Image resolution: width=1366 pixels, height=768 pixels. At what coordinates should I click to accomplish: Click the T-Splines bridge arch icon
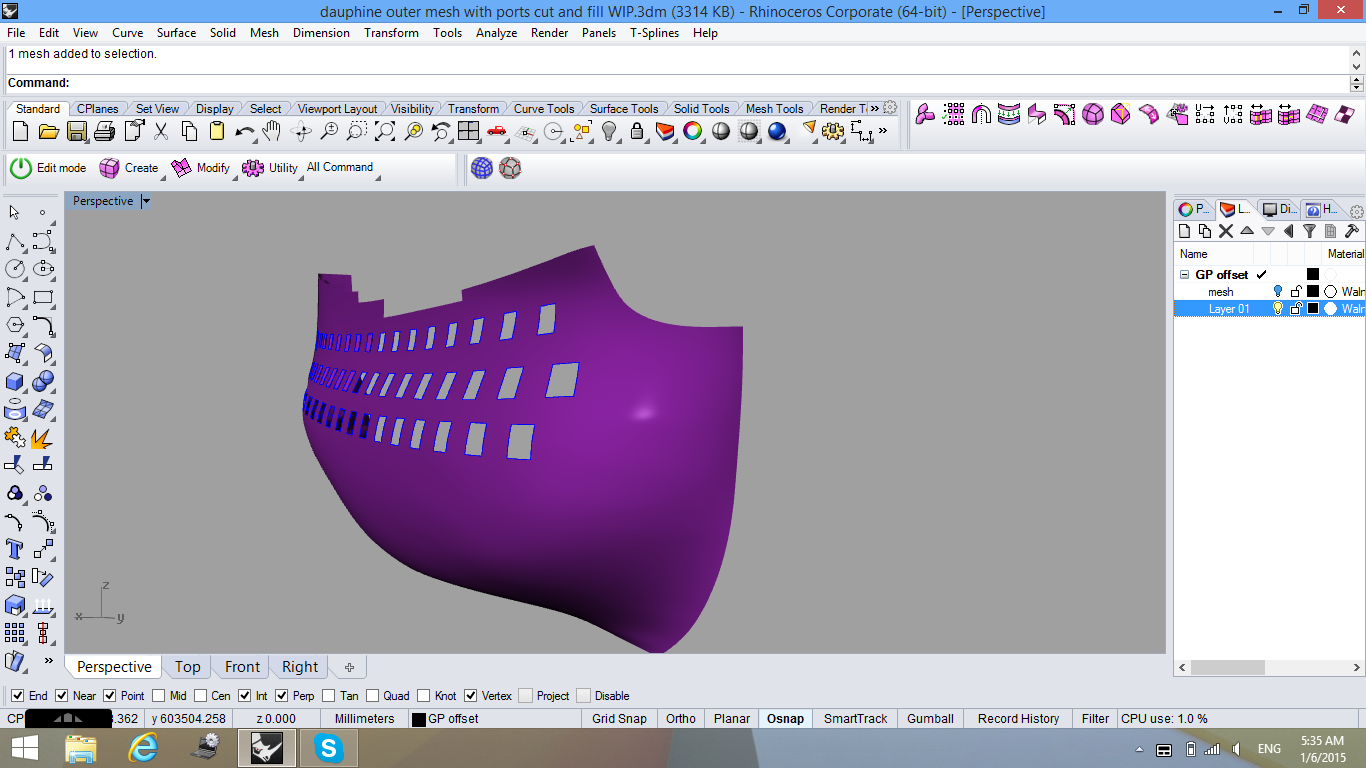pos(981,115)
